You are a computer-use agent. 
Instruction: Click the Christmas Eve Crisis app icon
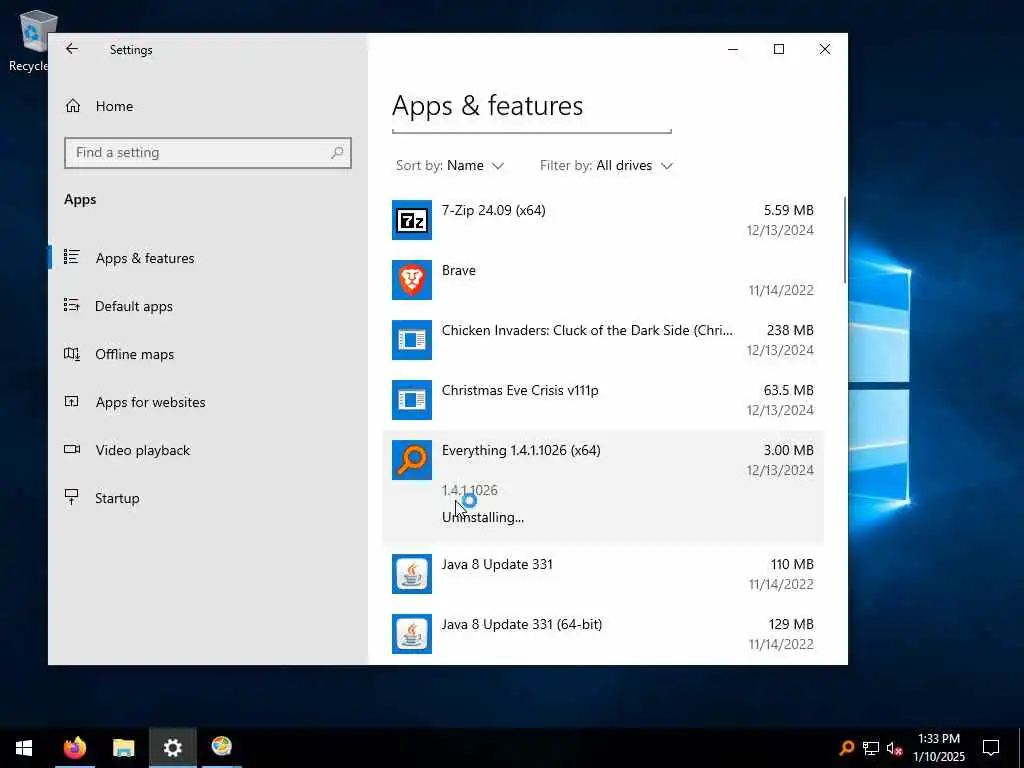[411, 400]
